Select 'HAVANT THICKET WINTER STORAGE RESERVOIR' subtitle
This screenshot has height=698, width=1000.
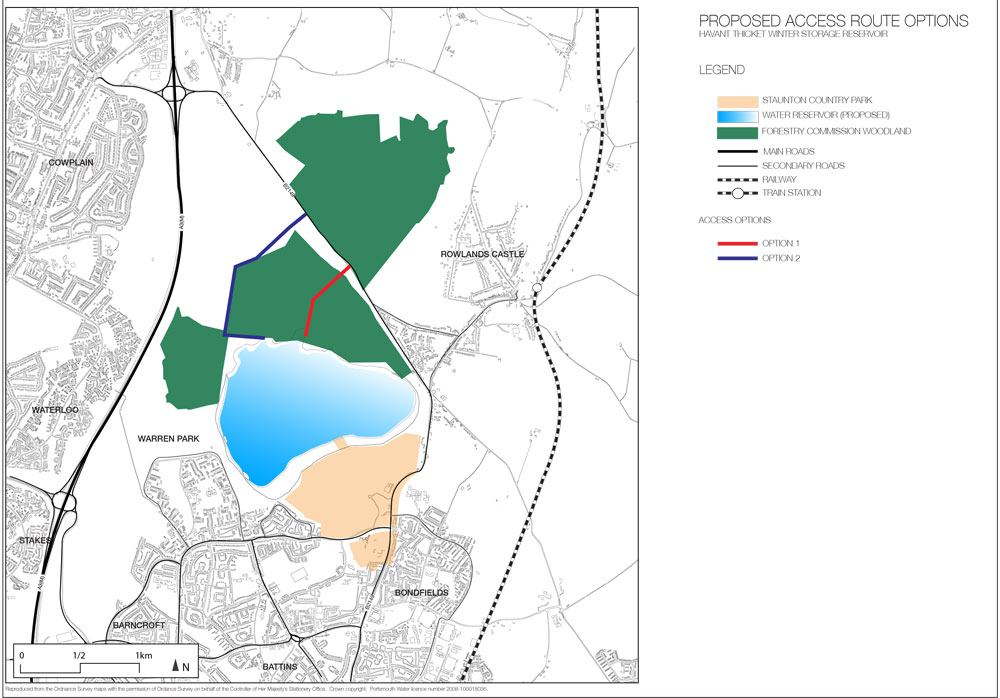(x=793, y=34)
